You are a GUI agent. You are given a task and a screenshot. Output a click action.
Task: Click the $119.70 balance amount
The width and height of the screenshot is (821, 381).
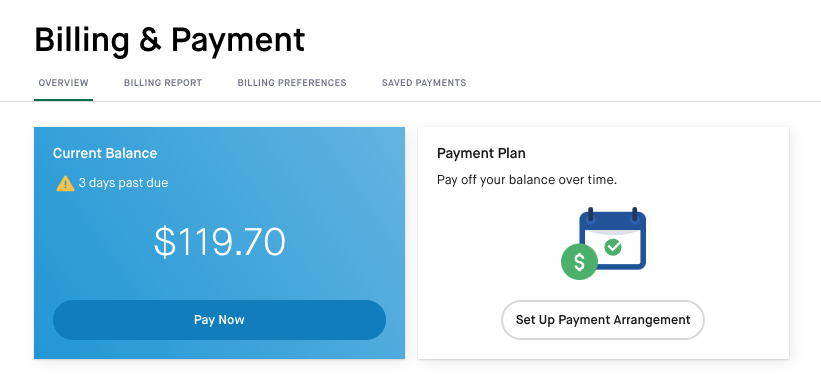point(219,242)
